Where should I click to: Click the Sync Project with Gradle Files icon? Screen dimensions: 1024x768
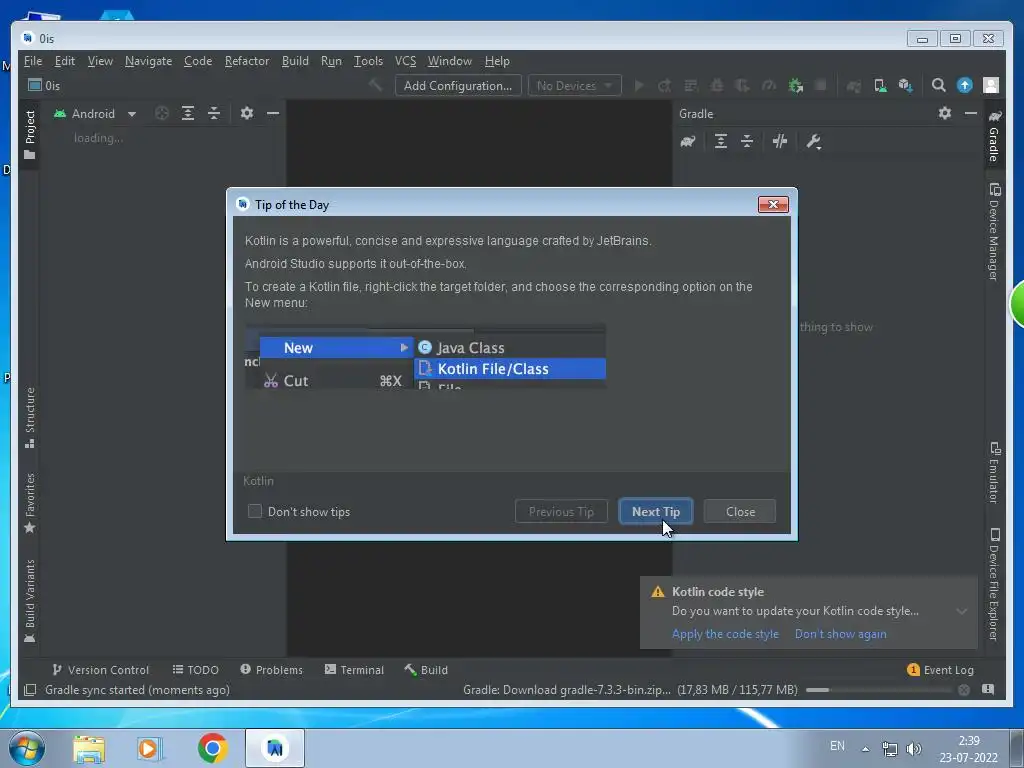[x=854, y=86]
